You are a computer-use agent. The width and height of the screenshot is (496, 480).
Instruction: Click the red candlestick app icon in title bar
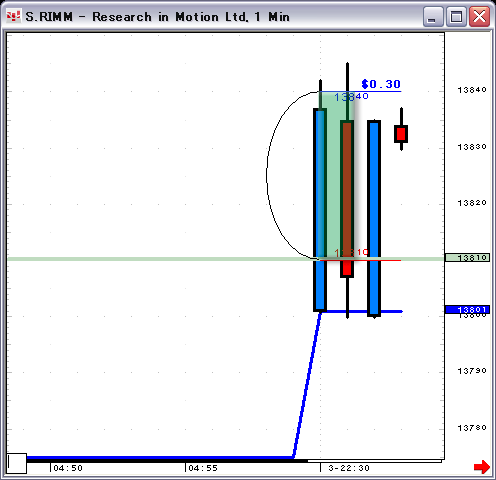(13, 16)
